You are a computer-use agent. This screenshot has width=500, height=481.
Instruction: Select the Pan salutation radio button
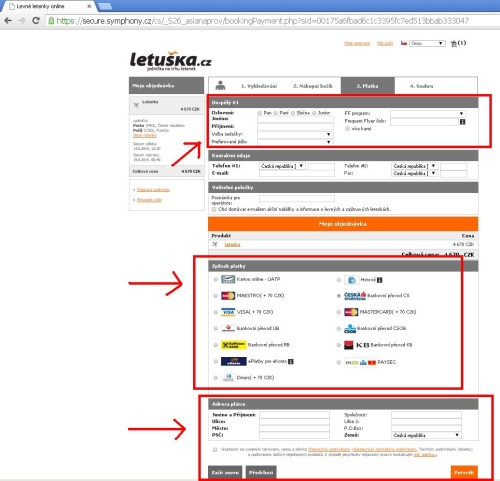(260, 113)
